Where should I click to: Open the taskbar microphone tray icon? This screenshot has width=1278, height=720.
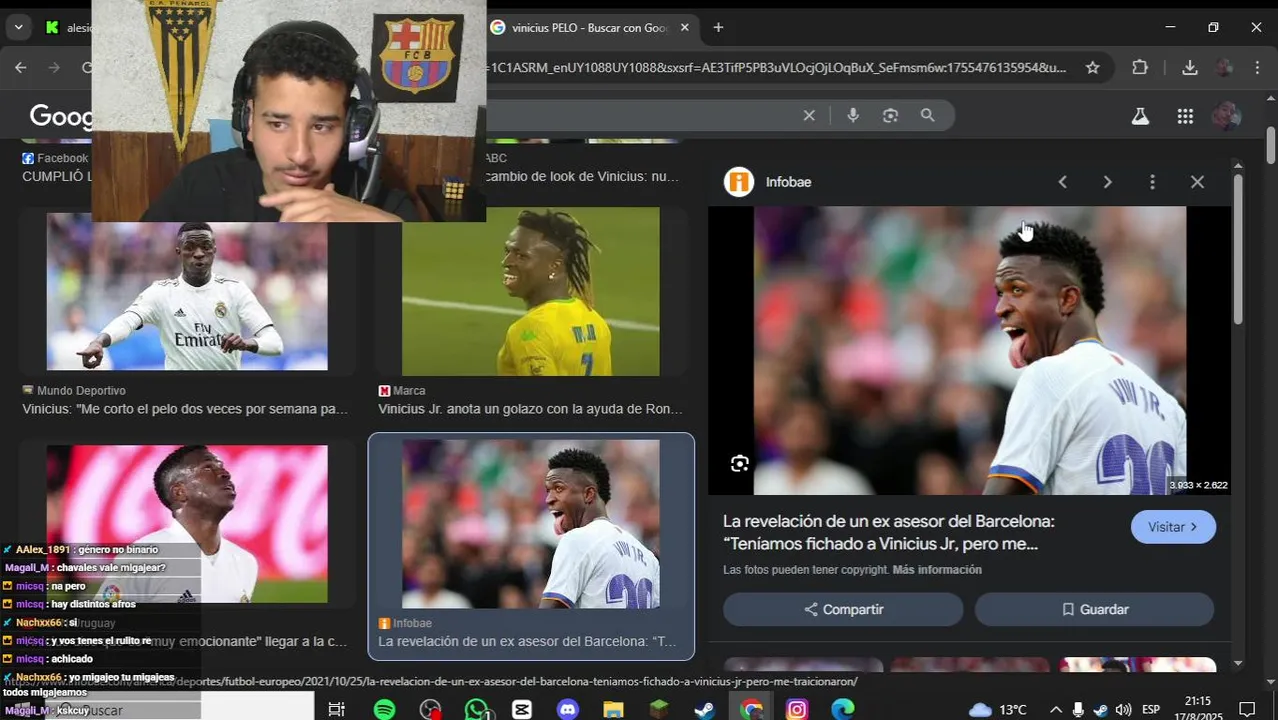point(1078,710)
